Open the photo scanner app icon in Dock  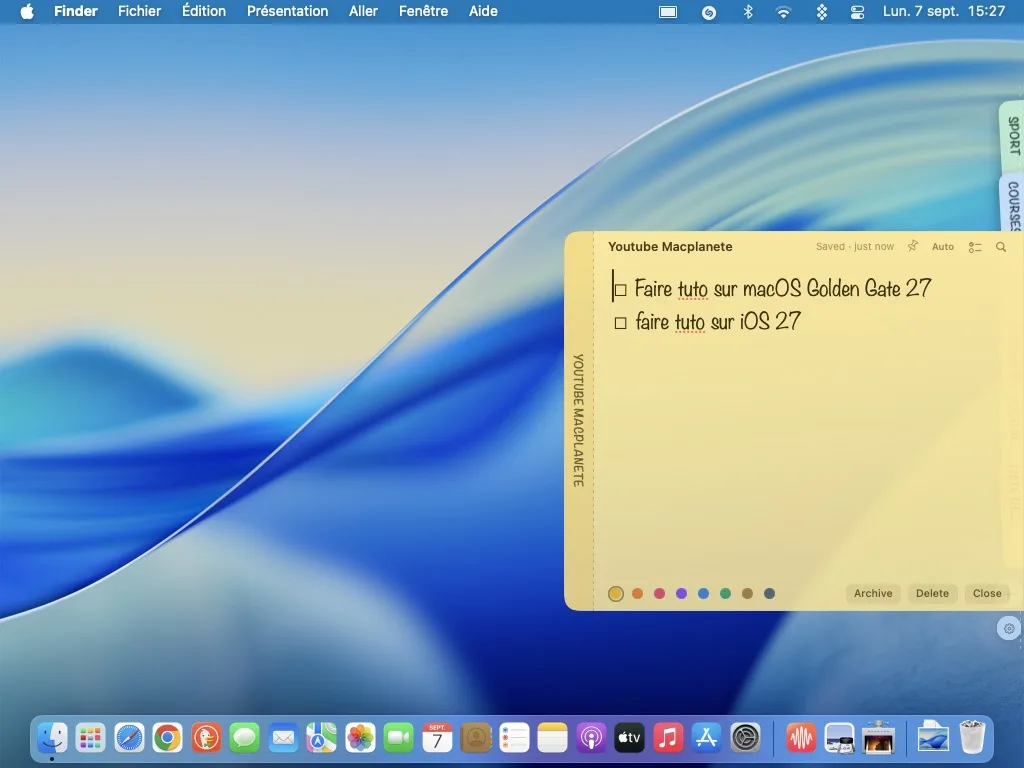pos(878,739)
